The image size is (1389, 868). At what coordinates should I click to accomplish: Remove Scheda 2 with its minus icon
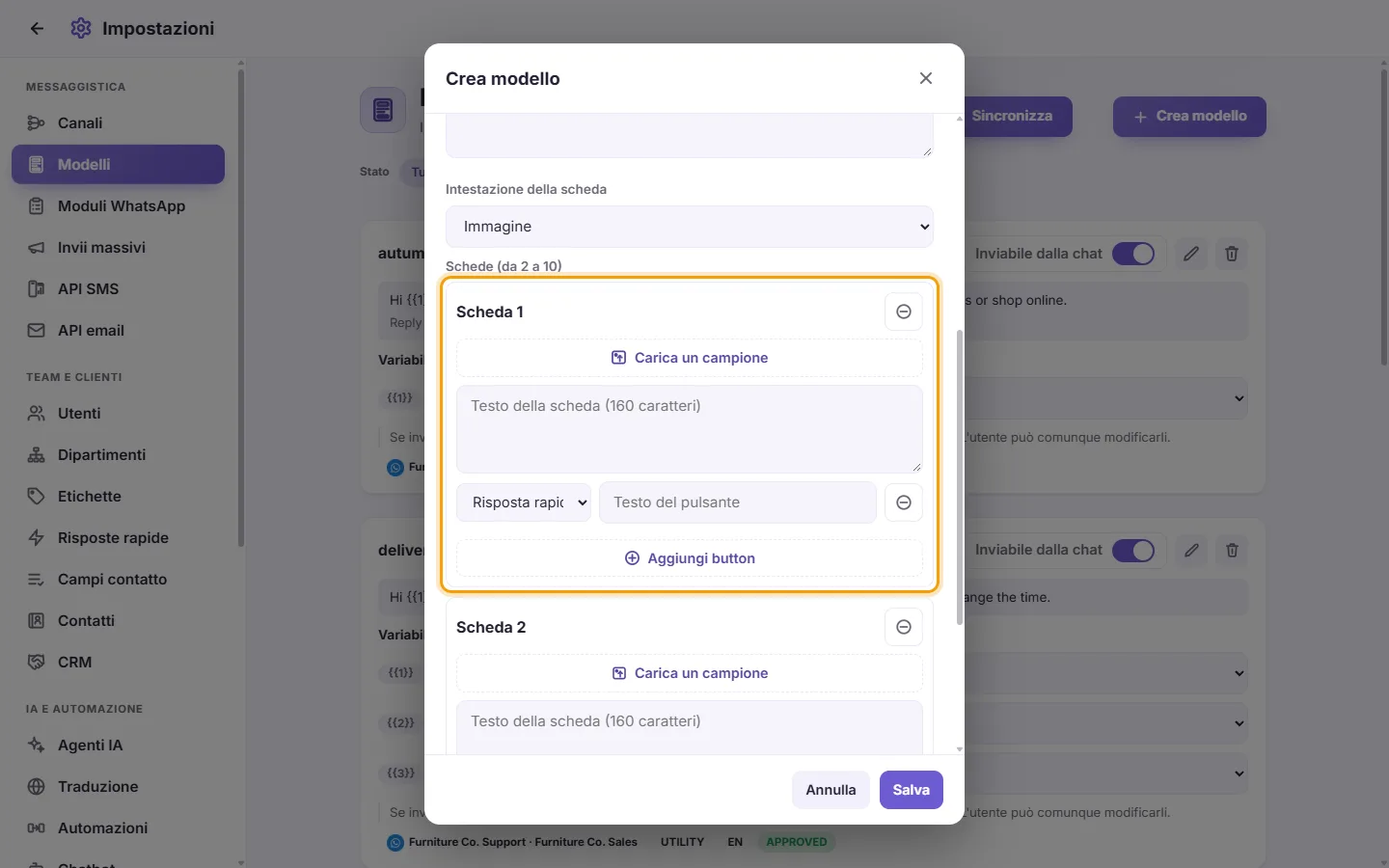(x=904, y=627)
